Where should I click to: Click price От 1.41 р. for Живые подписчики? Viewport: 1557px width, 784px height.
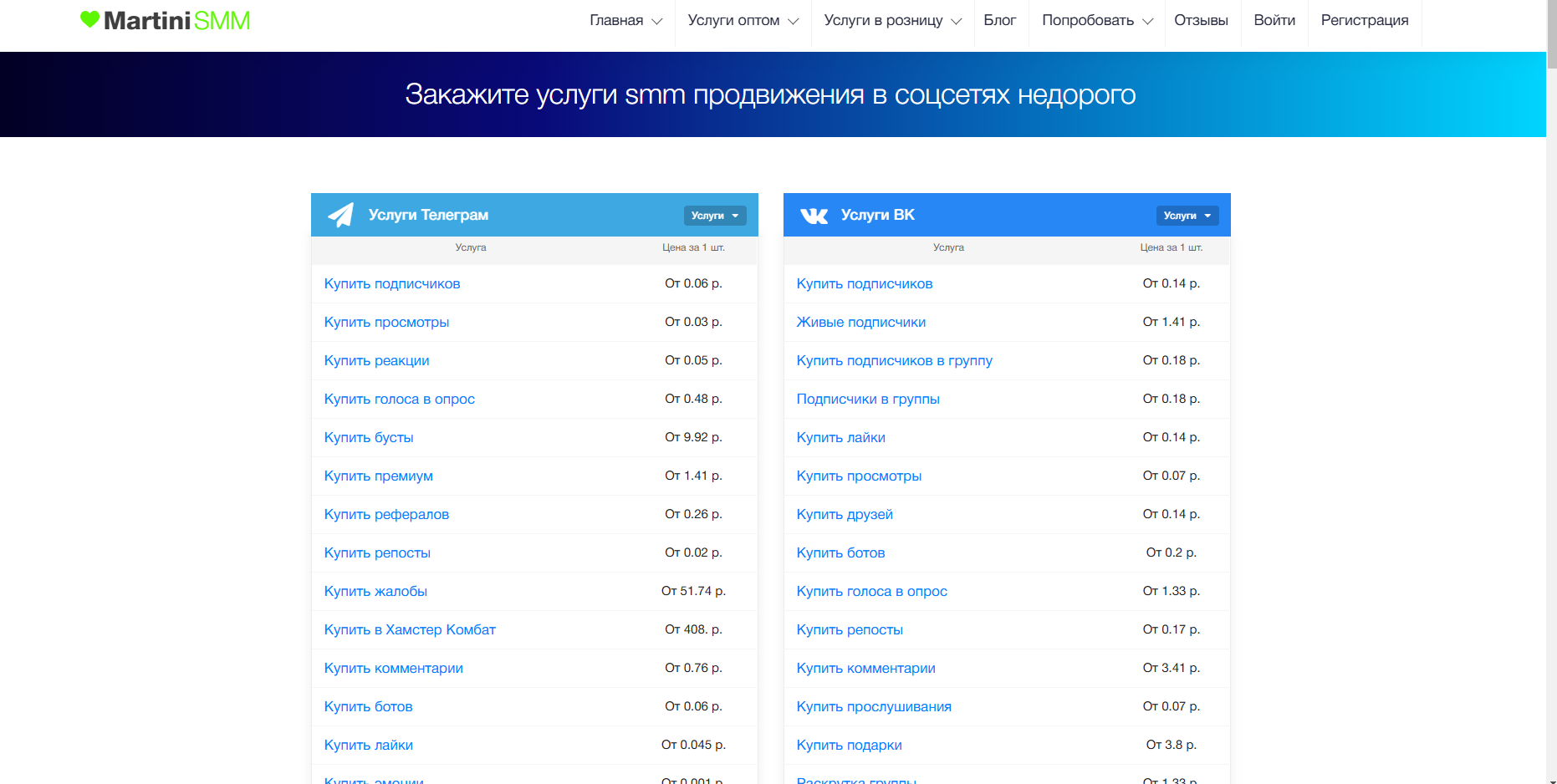(x=1172, y=322)
